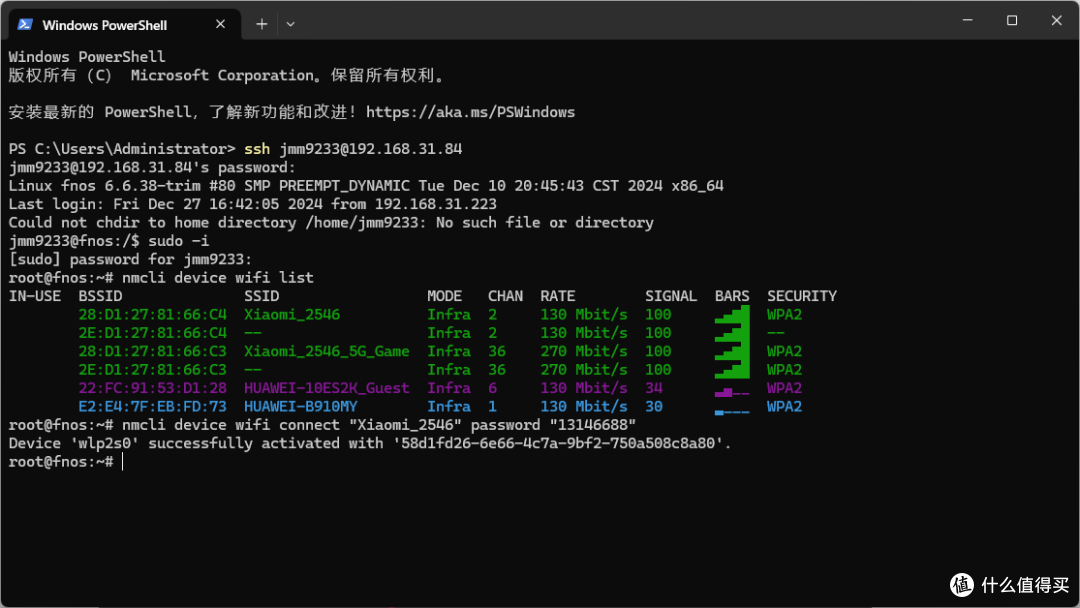Viewport: 1080px width, 608px height.
Task: Click BSSID 2E:D1:27:81:66:C3
Action: coord(152,370)
